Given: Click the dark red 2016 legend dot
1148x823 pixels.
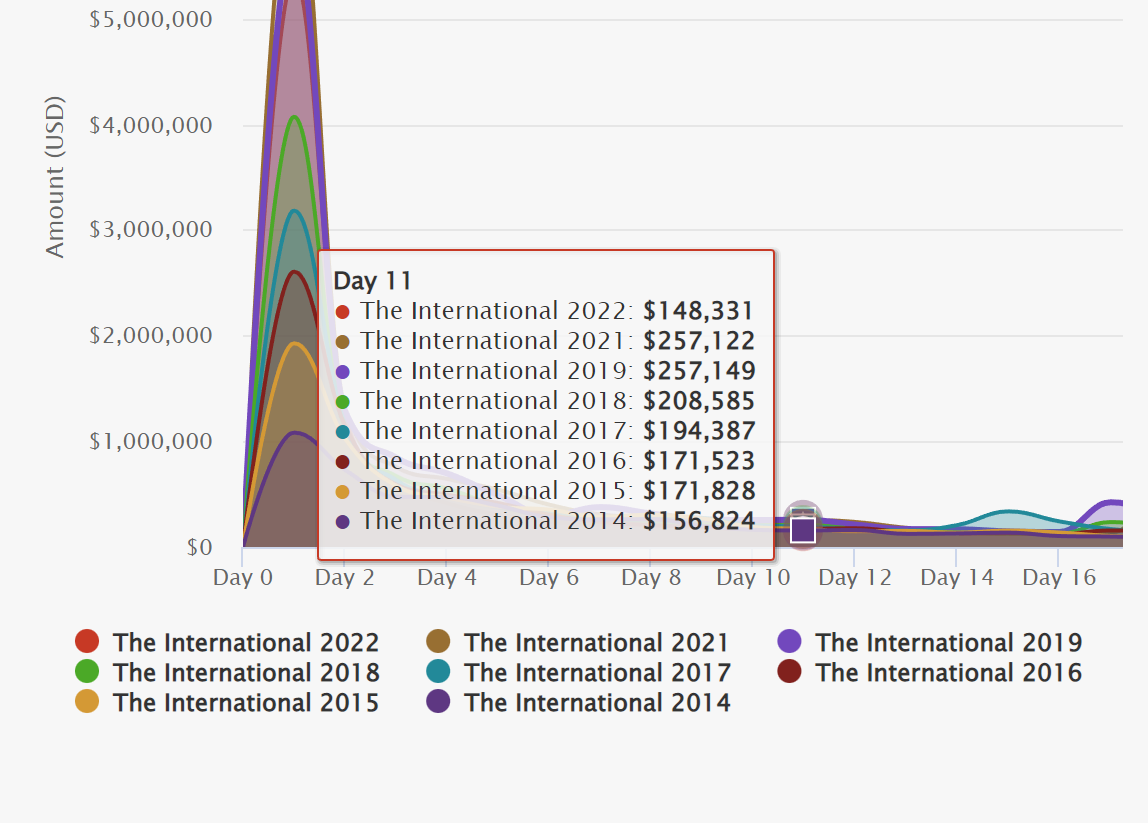Looking at the screenshot, I should (789, 671).
